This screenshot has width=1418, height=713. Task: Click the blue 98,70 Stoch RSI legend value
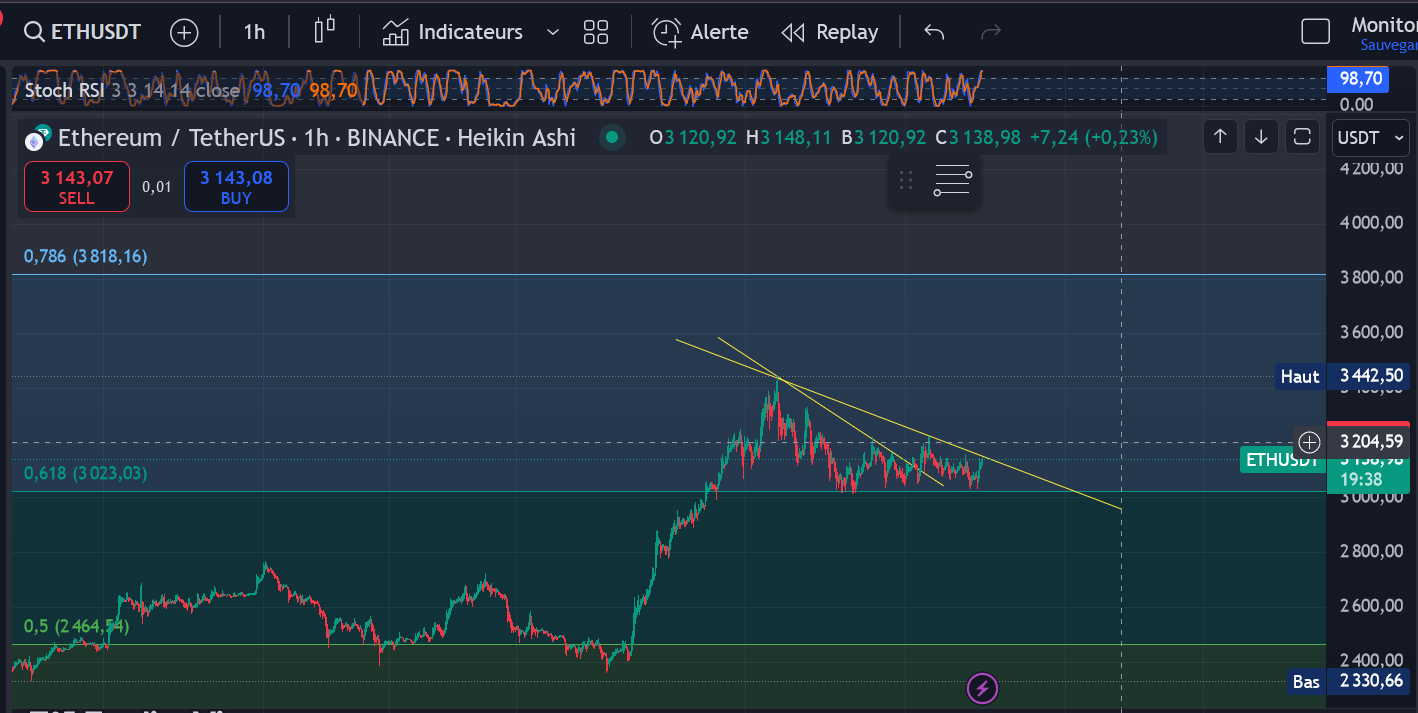tap(276, 90)
